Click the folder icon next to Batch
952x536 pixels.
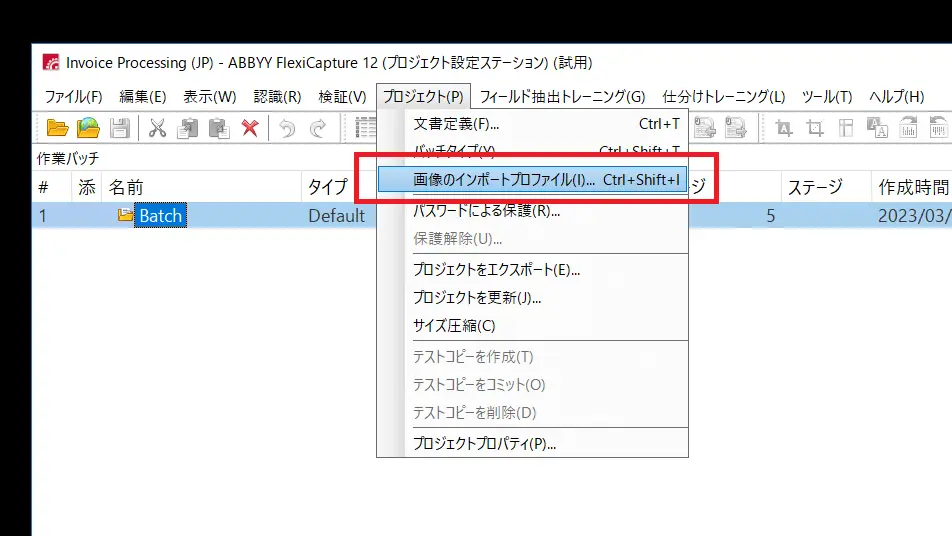(x=125, y=215)
